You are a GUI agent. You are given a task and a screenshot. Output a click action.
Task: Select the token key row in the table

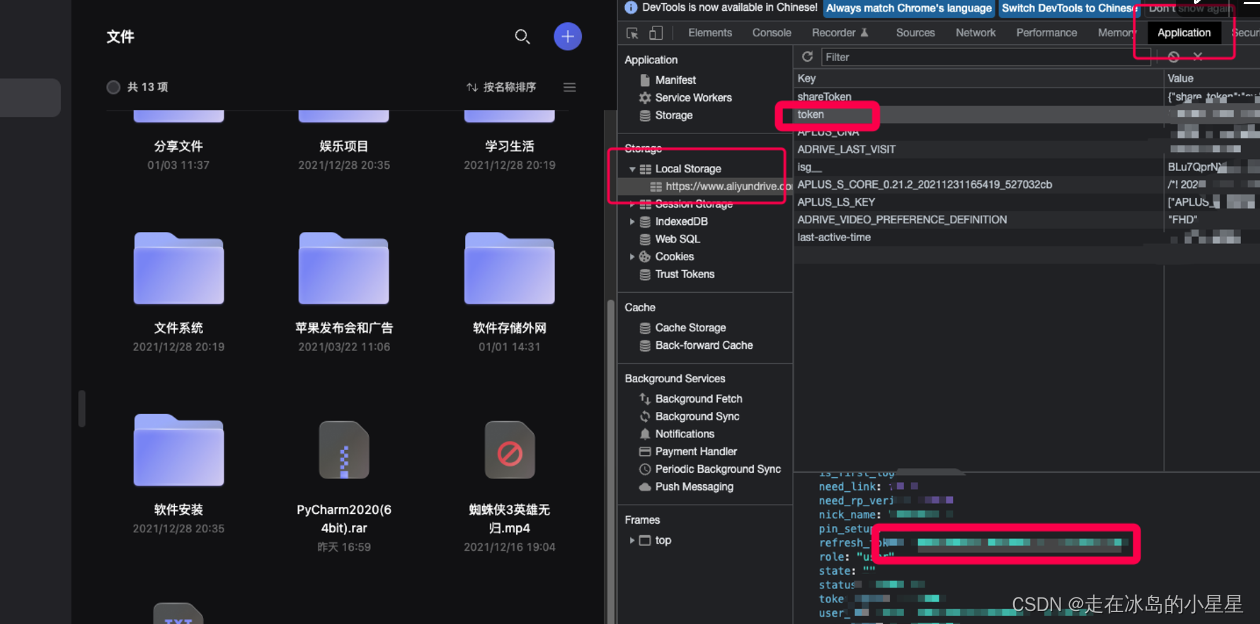(x=811, y=115)
